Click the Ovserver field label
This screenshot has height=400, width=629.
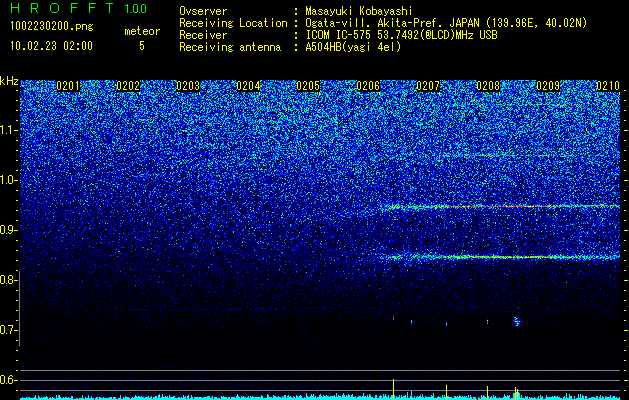pyautogui.click(x=203, y=11)
